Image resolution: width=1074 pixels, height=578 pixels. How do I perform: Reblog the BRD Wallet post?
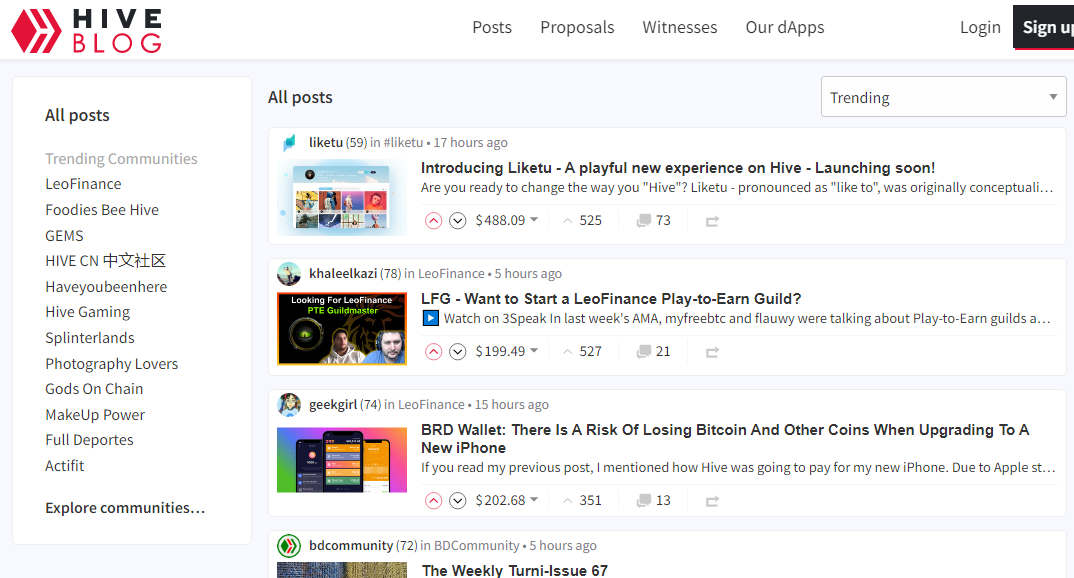(x=712, y=501)
